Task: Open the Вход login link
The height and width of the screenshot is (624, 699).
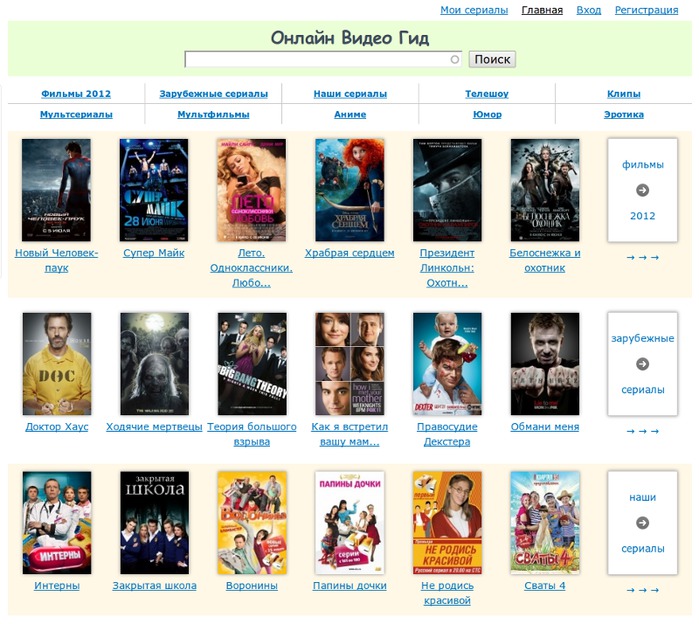Action: click(588, 10)
